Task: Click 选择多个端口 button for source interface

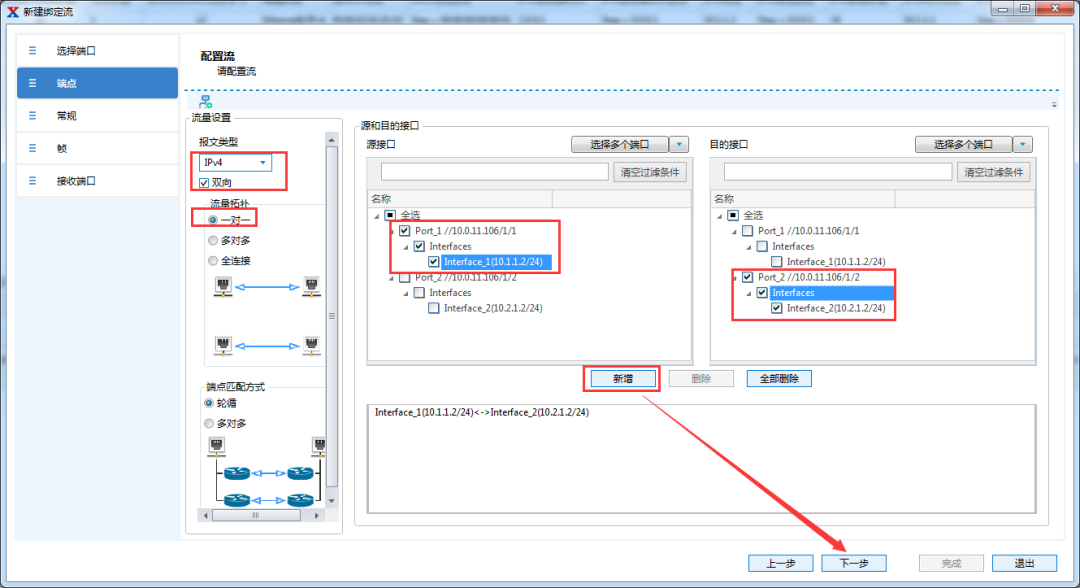Action: (x=620, y=145)
